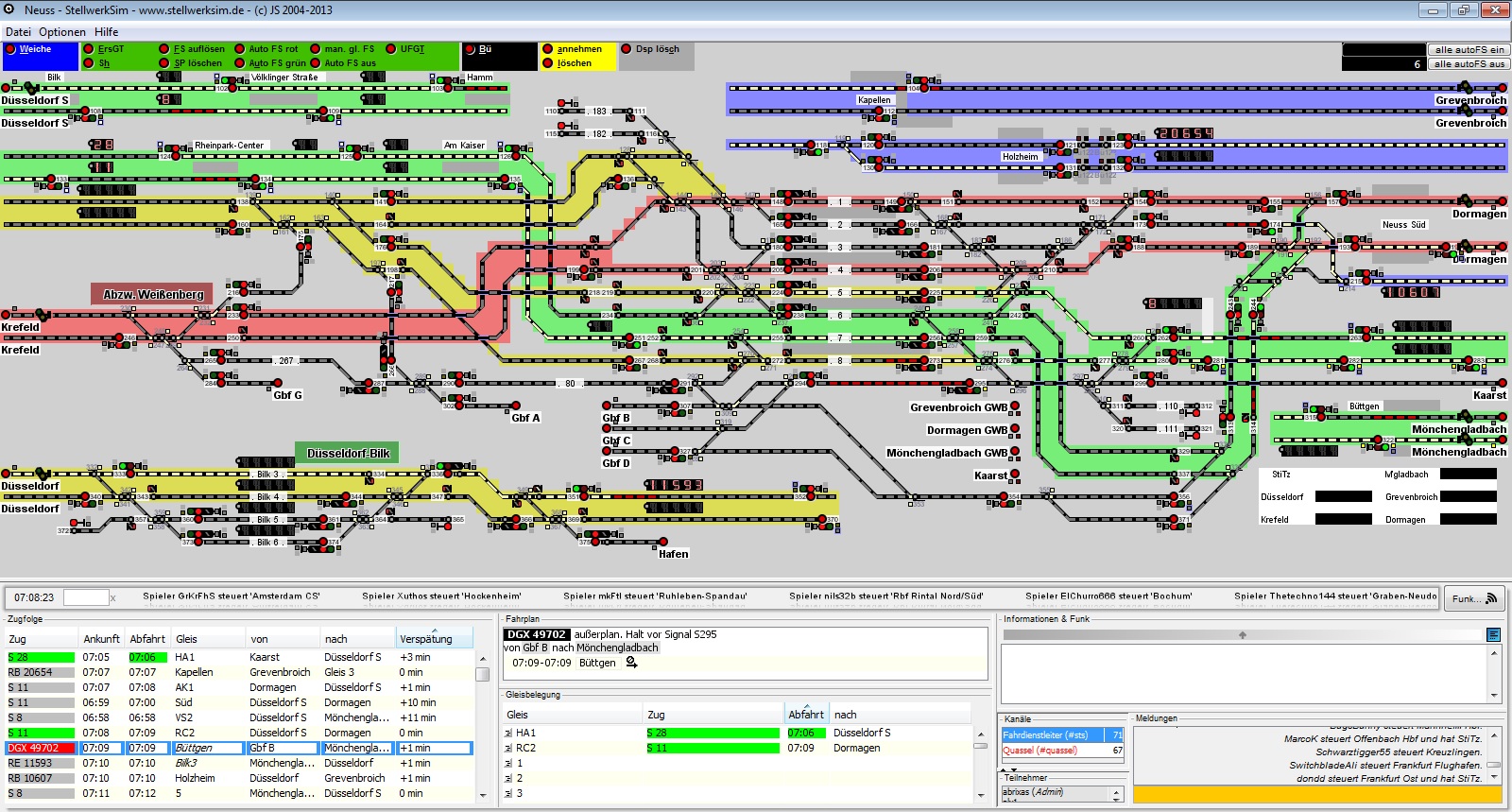1512x812 pixels.
Task: Click the Mönchengladbach GWB red indicator
Action: pyautogui.click(x=1015, y=452)
